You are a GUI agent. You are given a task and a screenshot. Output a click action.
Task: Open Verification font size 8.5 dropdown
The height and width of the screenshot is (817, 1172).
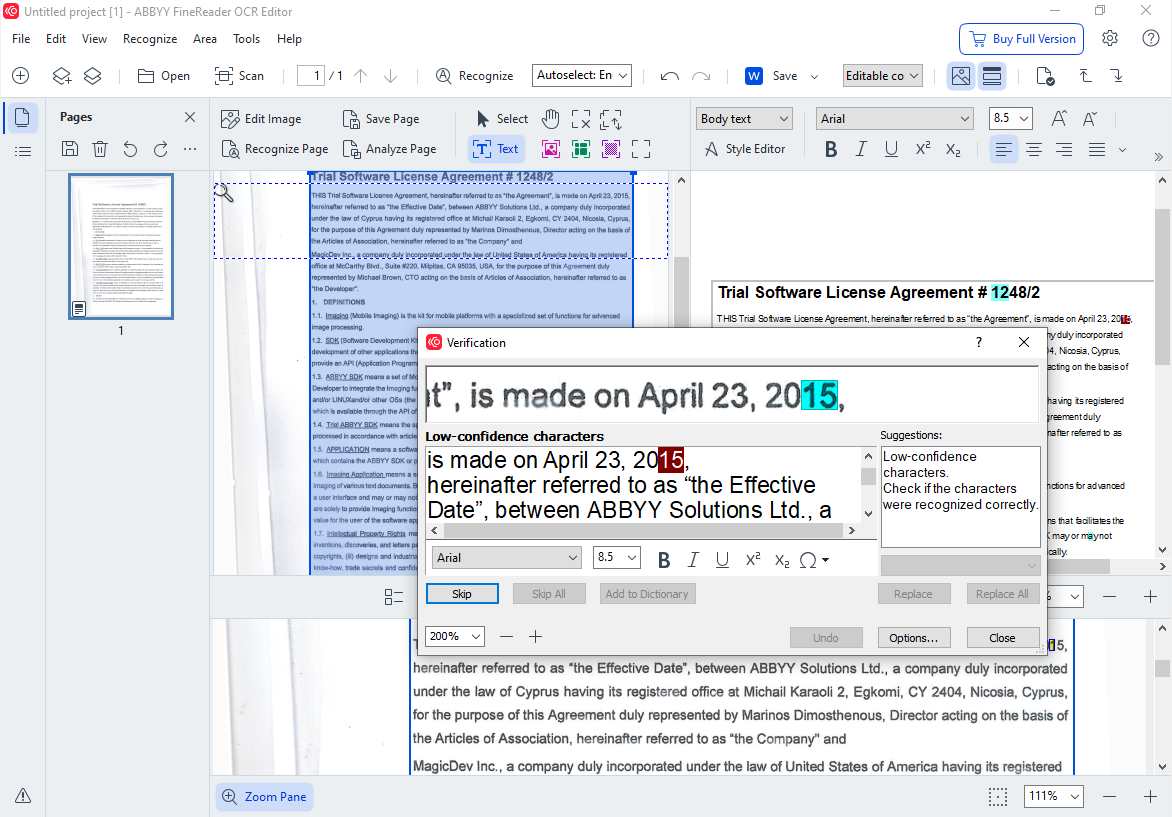617,558
